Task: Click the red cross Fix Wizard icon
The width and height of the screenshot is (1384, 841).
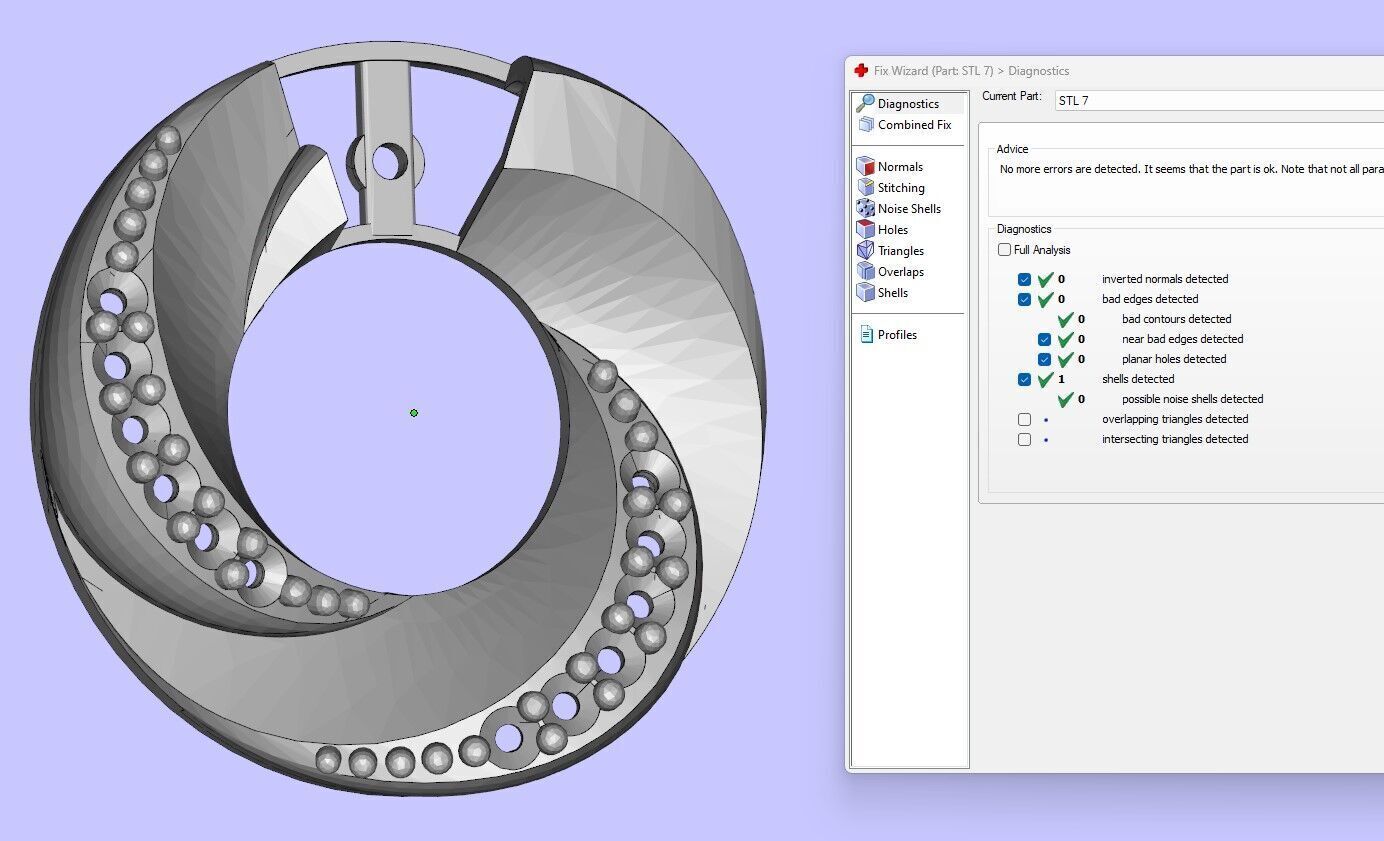Action: click(861, 71)
